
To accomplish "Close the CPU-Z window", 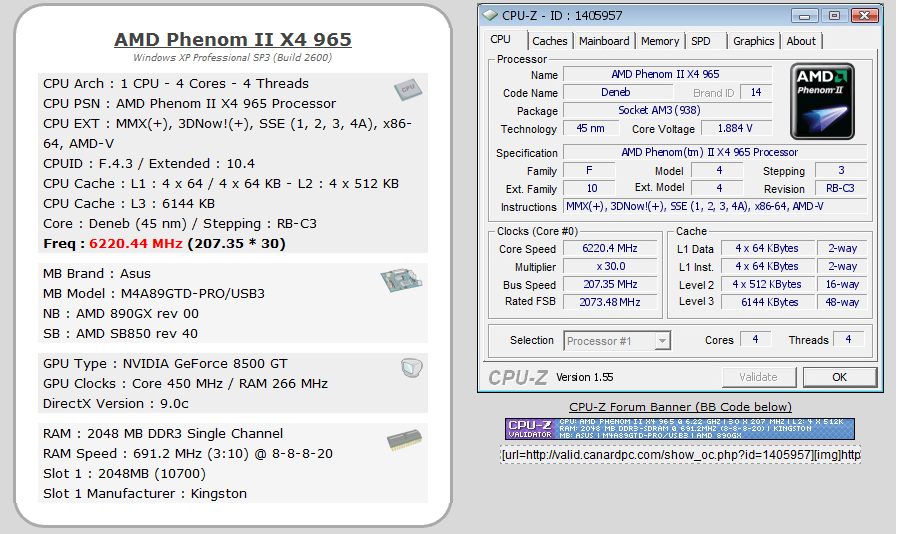I will (864, 15).
